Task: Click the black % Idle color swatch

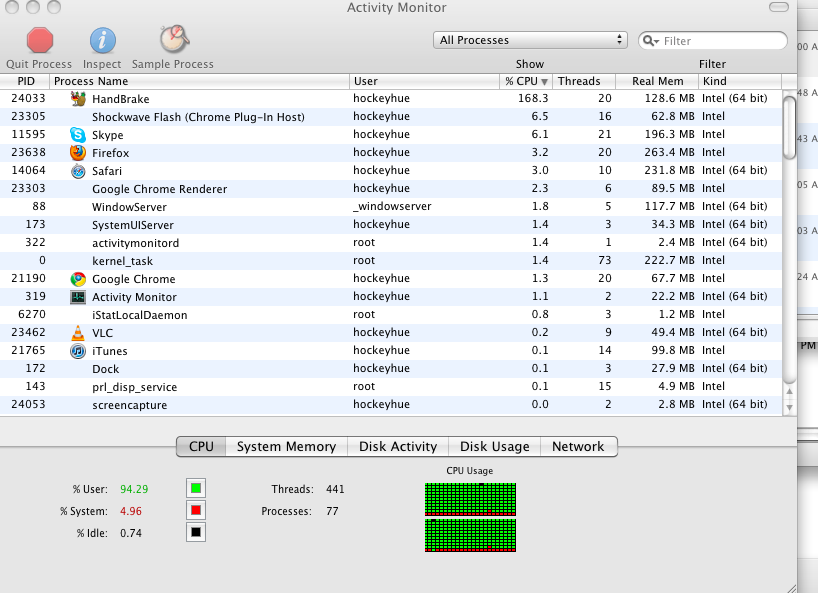Action: click(x=196, y=532)
